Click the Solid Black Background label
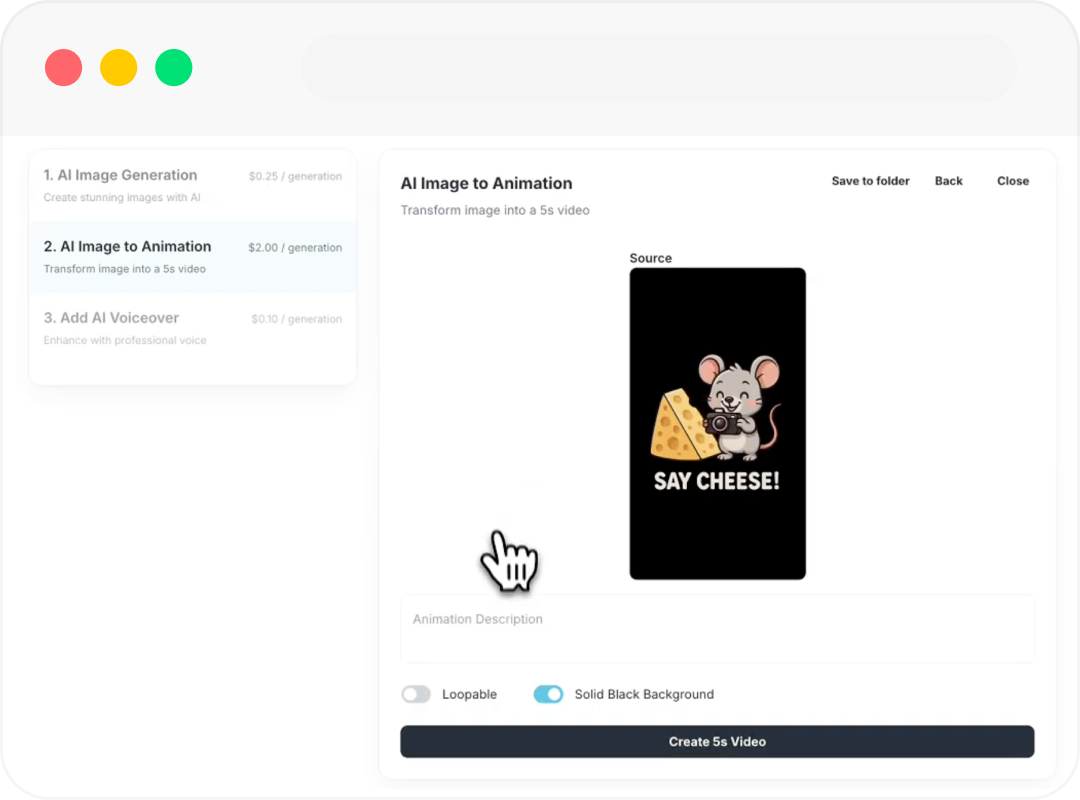The height and width of the screenshot is (800, 1080). (x=644, y=694)
